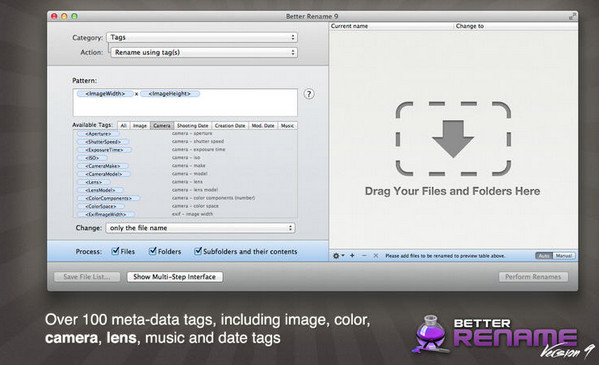
Task: Click Show Multi-Step Interface button
Action: click(175, 277)
